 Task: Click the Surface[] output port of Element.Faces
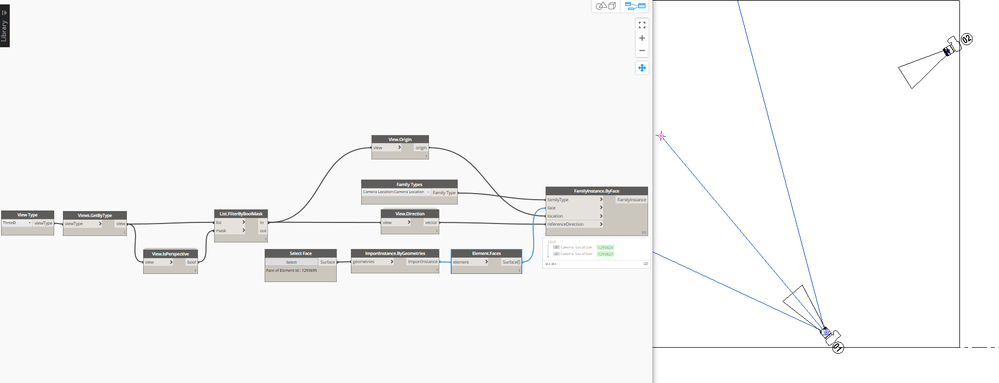511,262
